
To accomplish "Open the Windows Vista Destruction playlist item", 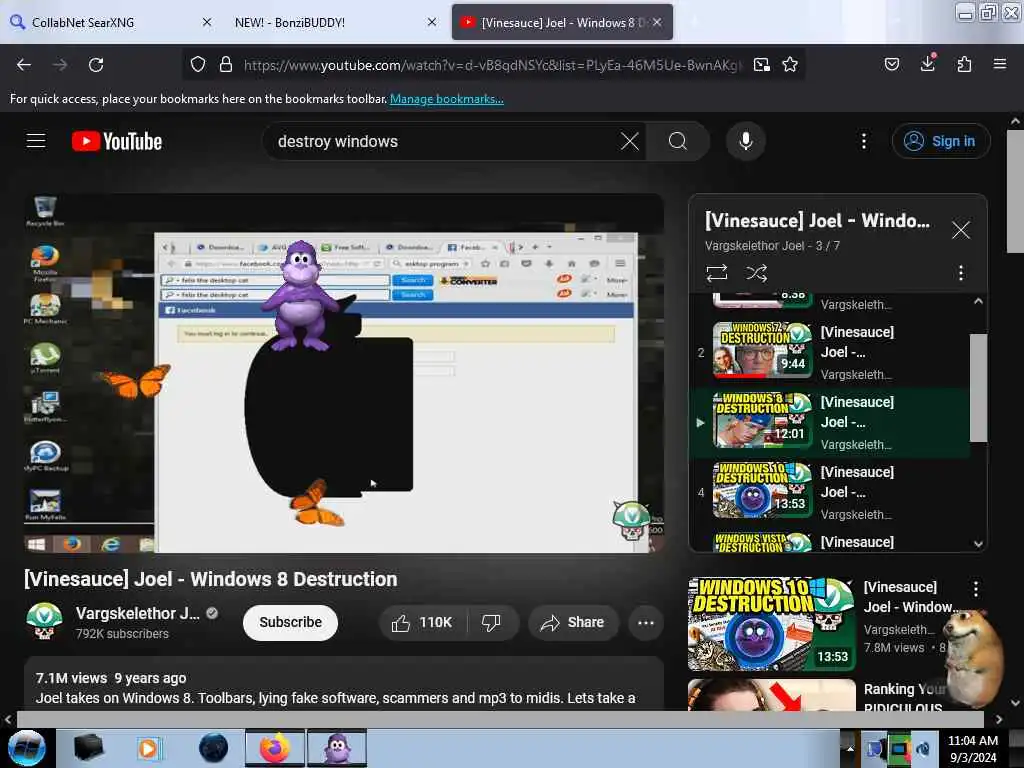I will pos(829,541).
